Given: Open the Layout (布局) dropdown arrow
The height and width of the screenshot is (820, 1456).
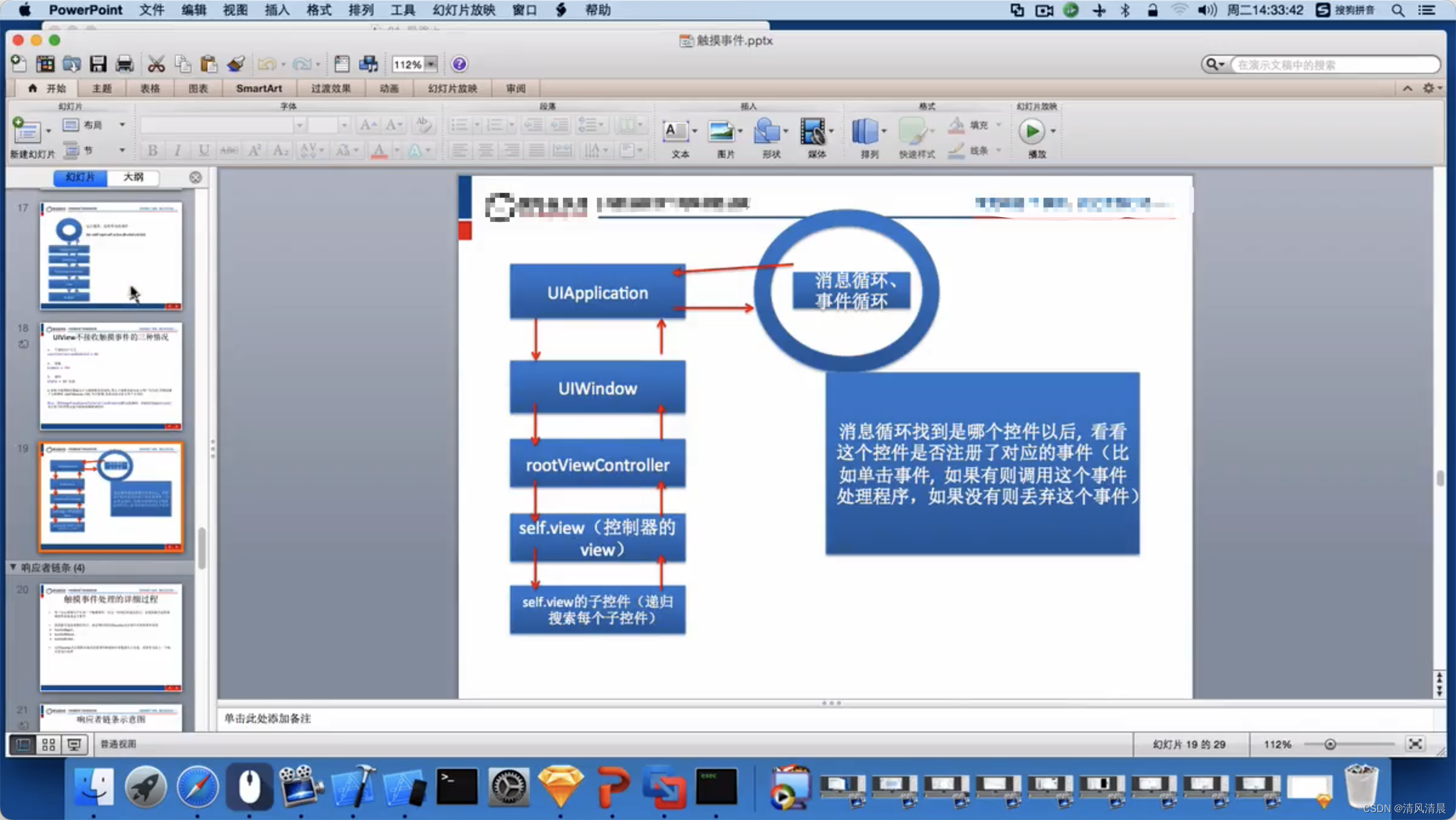Looking at the screenshot, I should [x=122, y=125].
